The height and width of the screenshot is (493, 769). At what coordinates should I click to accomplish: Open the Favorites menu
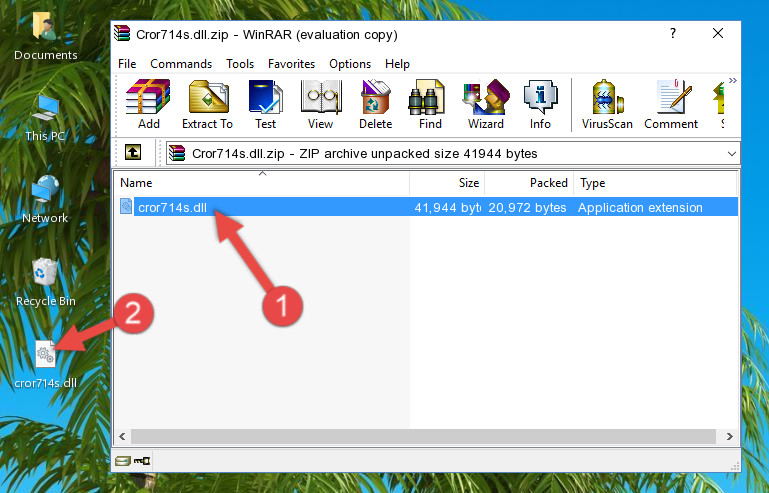tap(291, 64)
